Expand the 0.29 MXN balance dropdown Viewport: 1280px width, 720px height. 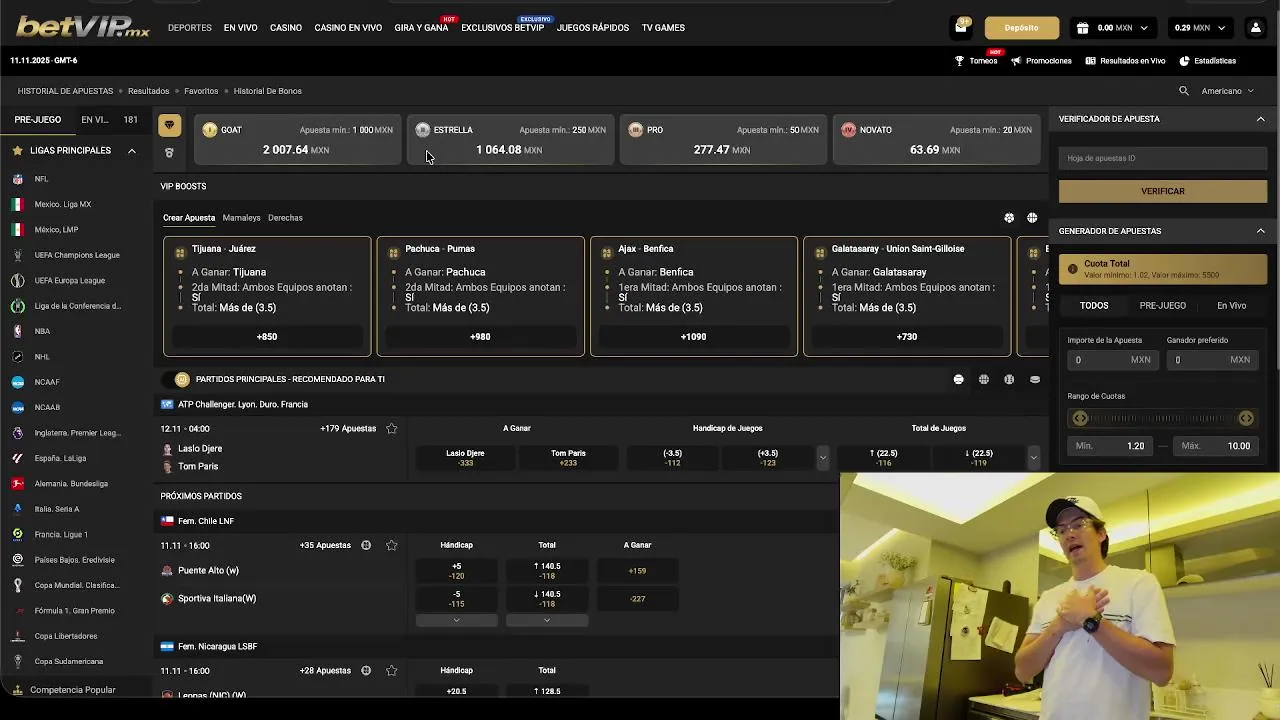coord(1223,28)
